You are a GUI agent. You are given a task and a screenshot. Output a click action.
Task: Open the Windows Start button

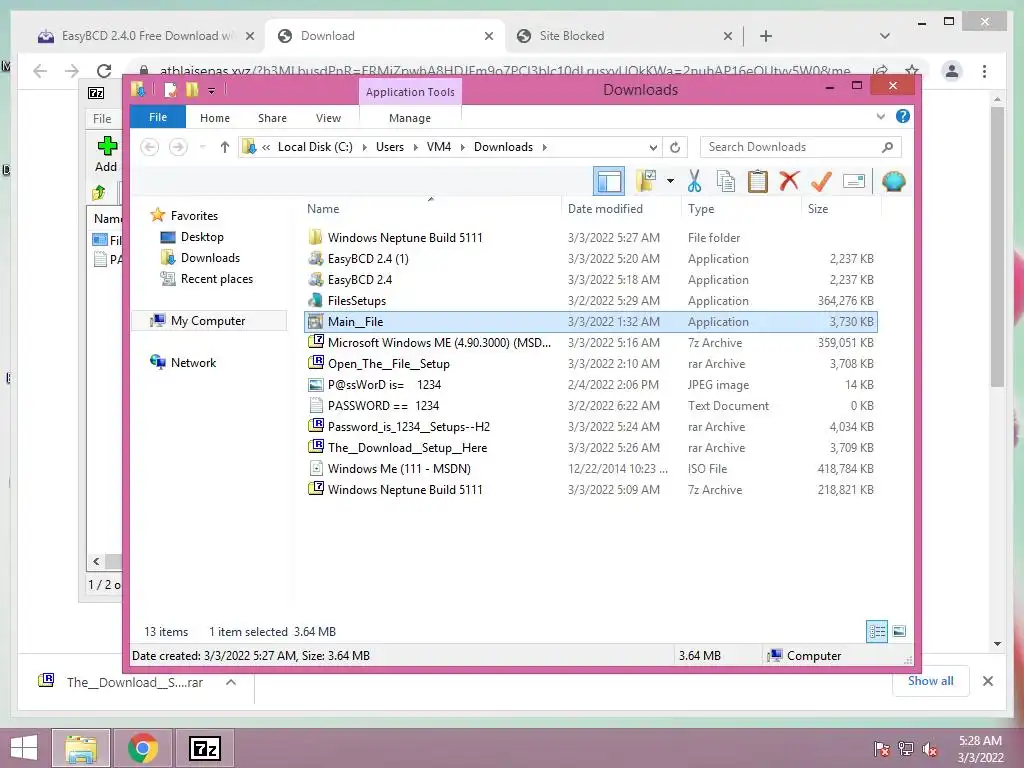[x=24, y=748]
